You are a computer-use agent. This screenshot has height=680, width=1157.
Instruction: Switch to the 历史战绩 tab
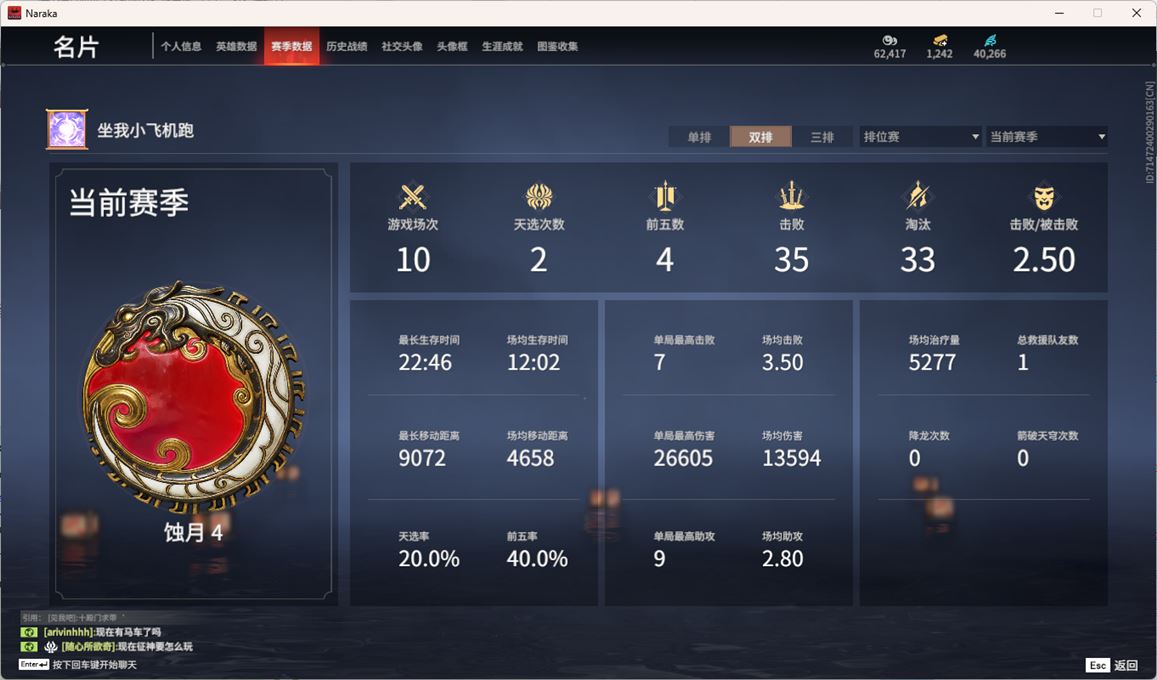click(347, 46)
